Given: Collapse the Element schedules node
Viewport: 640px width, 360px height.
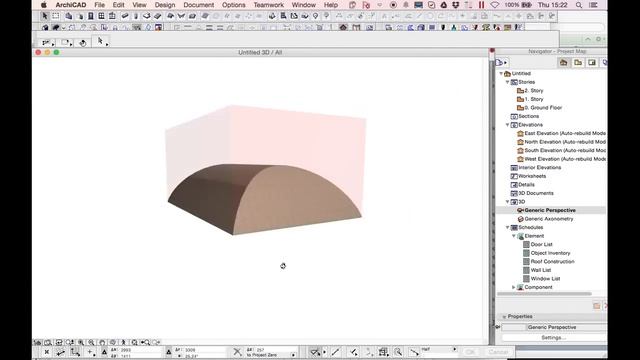Looking at the screenshot, I should pyautogui.click(x=513, y=236).
